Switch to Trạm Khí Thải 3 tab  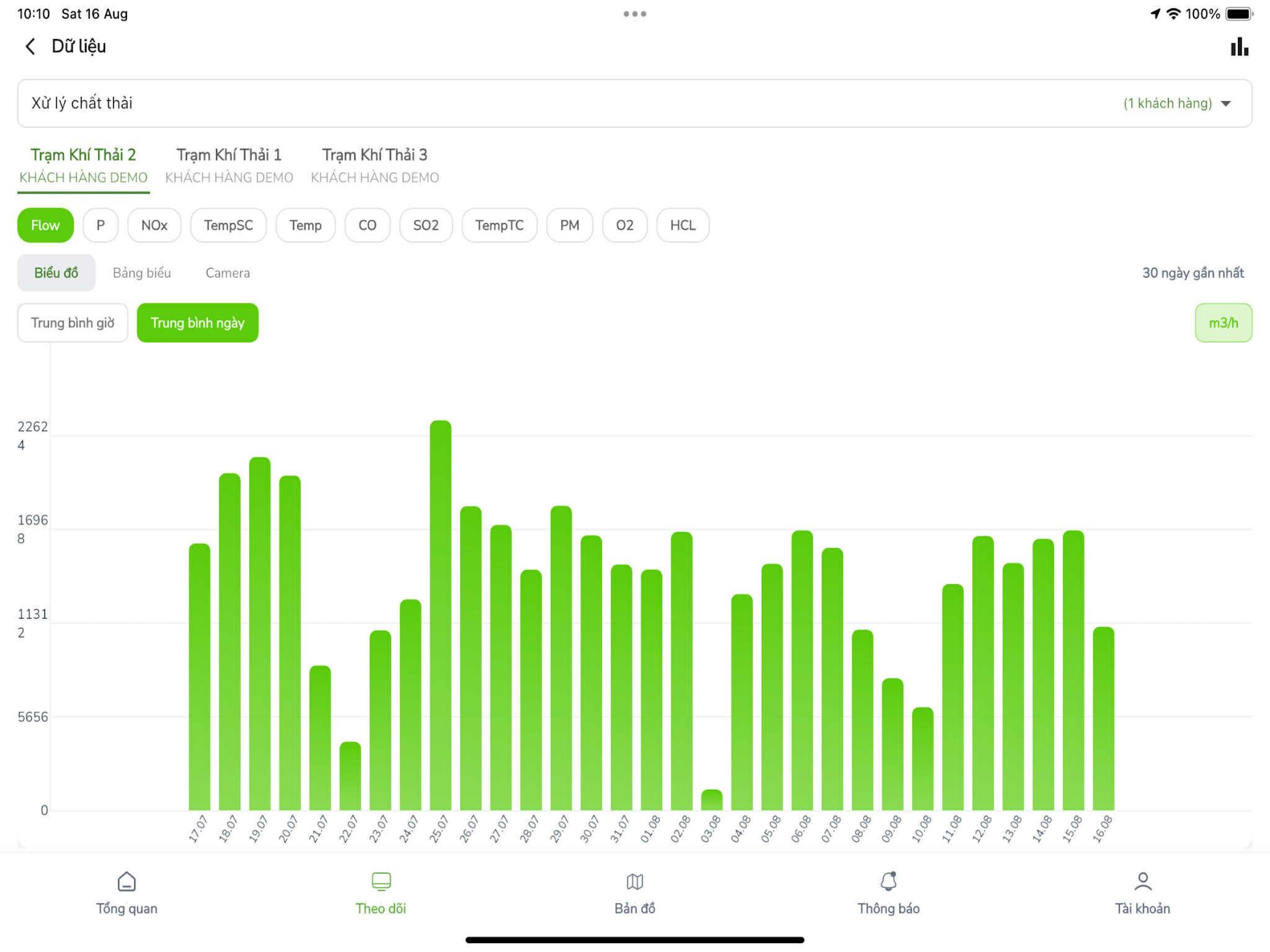pos(375,165)
